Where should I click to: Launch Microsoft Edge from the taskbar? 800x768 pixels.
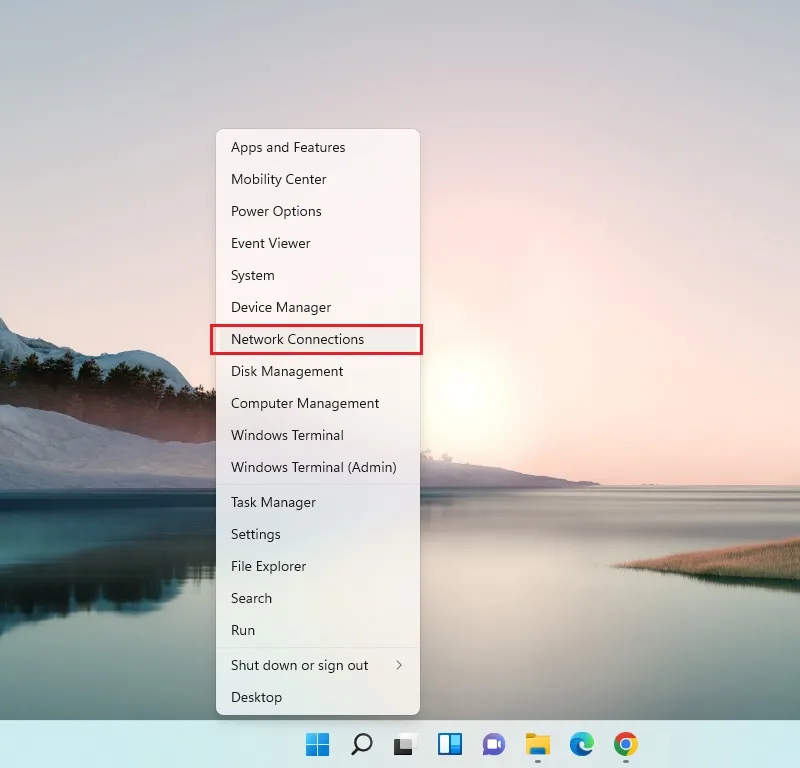click(582, 745)
